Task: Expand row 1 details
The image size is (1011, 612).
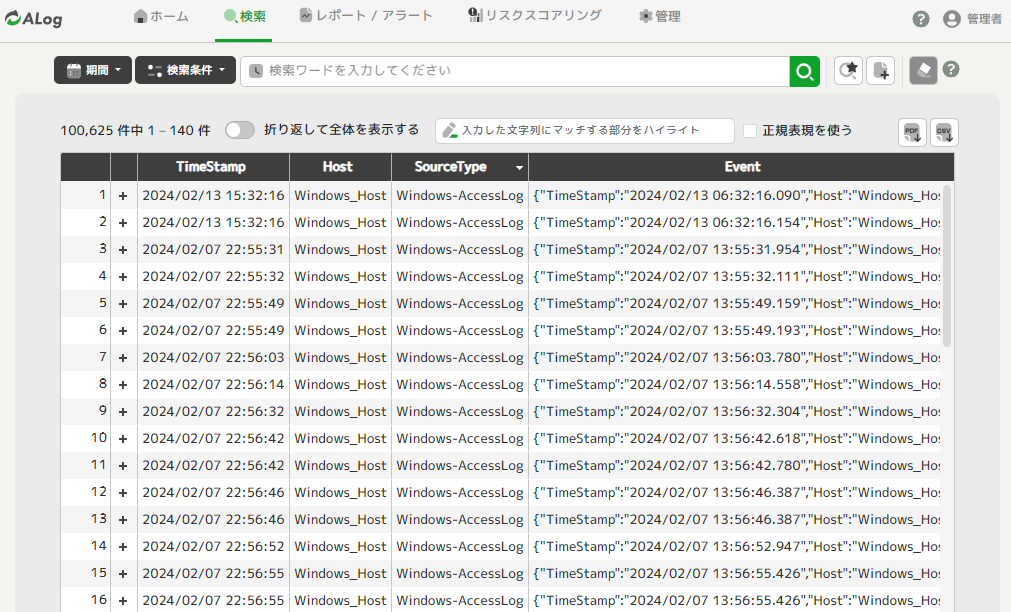Action: (123, 196)
